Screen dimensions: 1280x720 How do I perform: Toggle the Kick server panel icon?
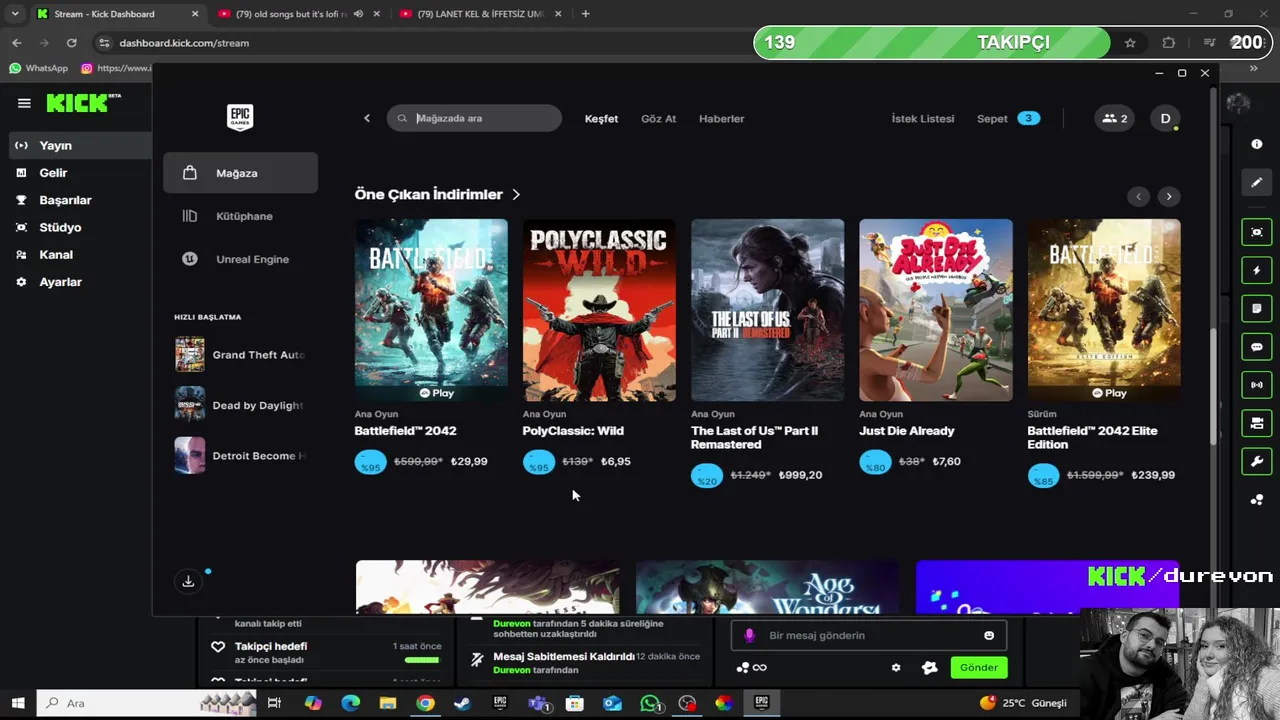click(x=1257, y=424)
